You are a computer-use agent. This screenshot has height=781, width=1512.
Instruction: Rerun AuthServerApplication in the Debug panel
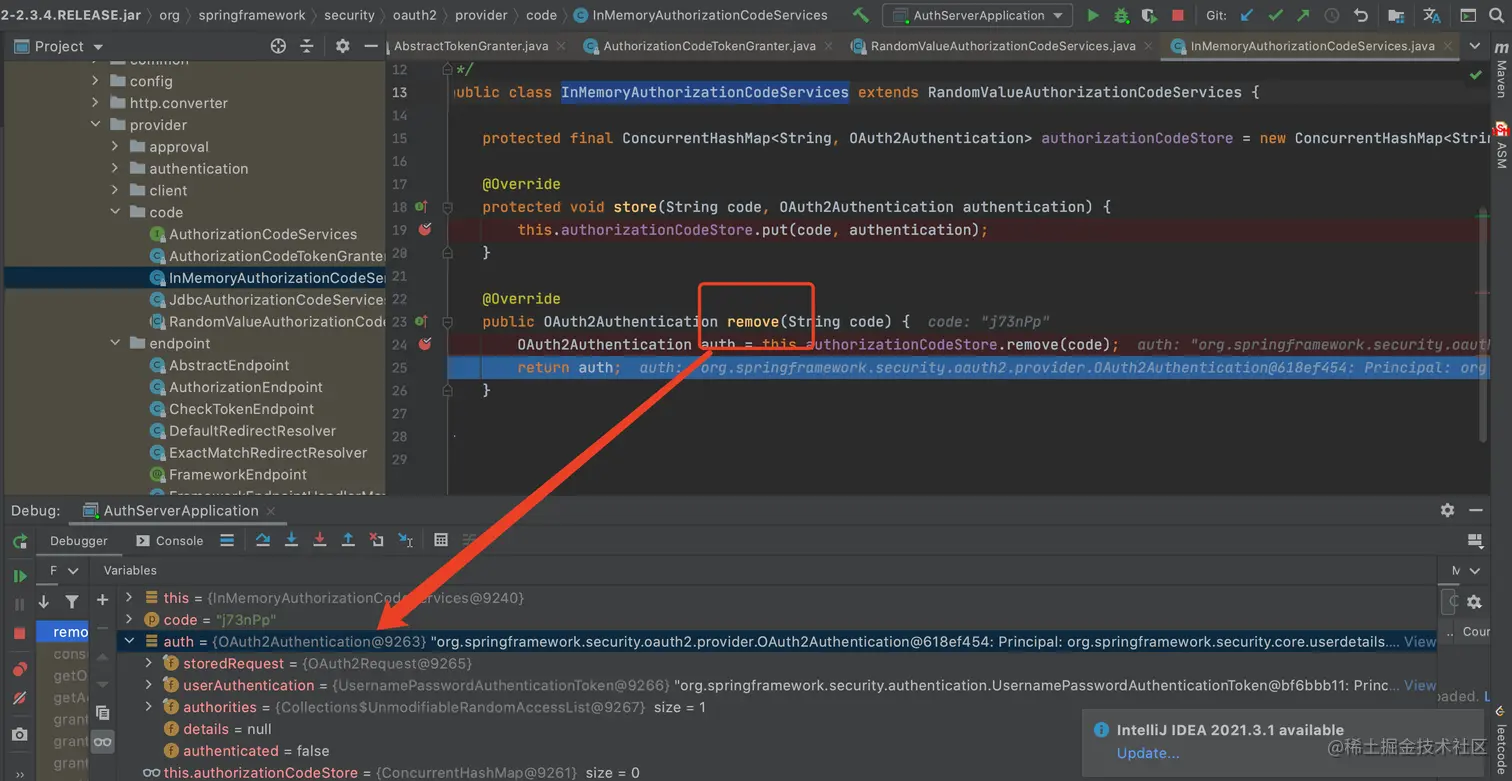[x=20, y=541]
